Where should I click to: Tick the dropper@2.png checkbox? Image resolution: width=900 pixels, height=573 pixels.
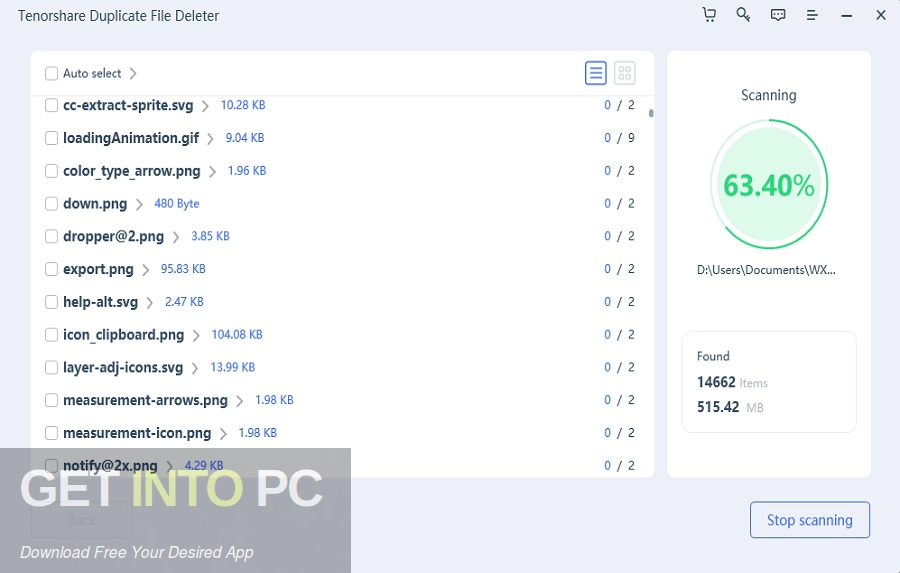52,236
